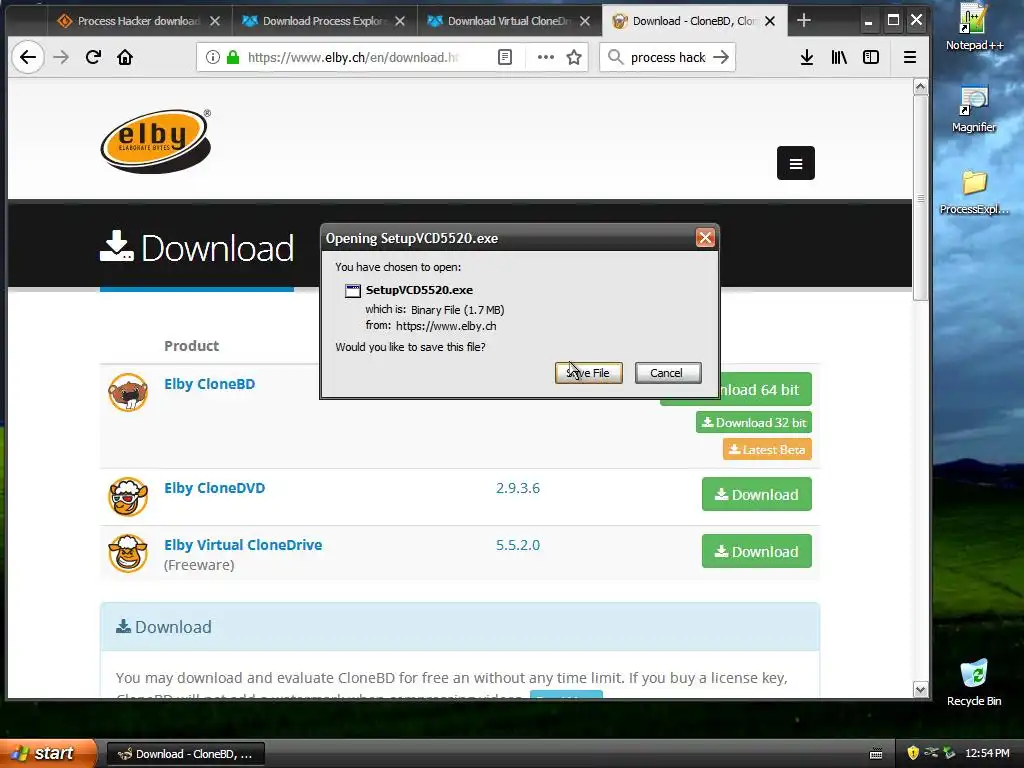Reload the current page
This screenshot has height=768, width=1024.
click(93, 57)
